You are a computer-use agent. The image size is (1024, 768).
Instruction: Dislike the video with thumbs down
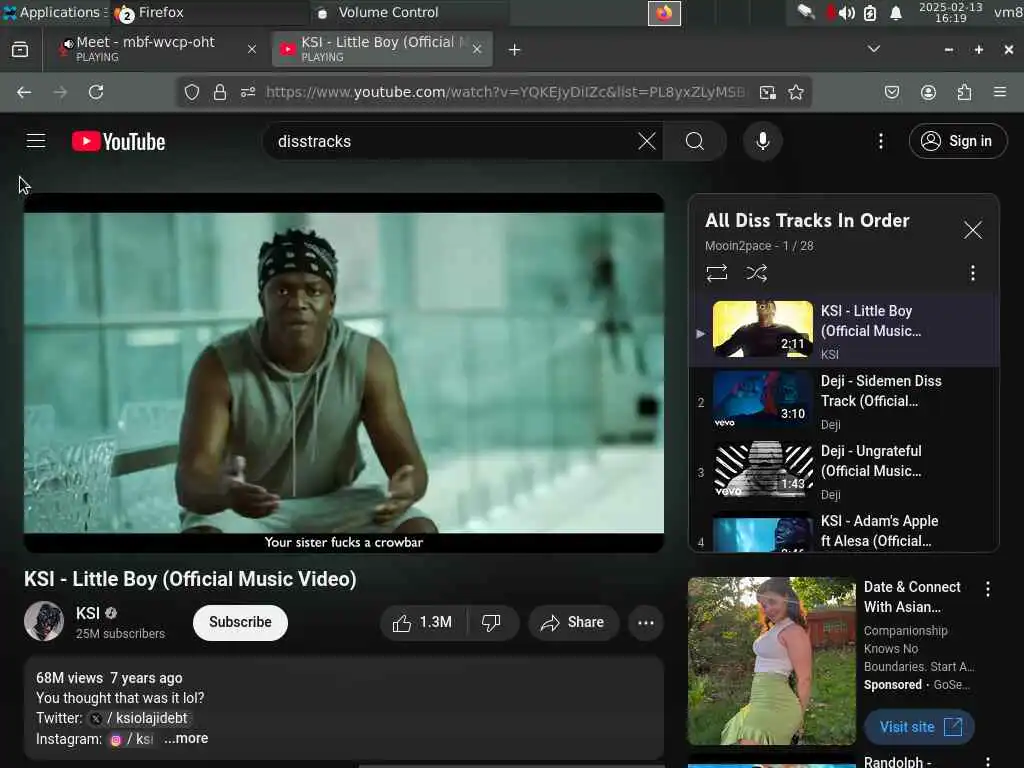[x=492, y=622]
